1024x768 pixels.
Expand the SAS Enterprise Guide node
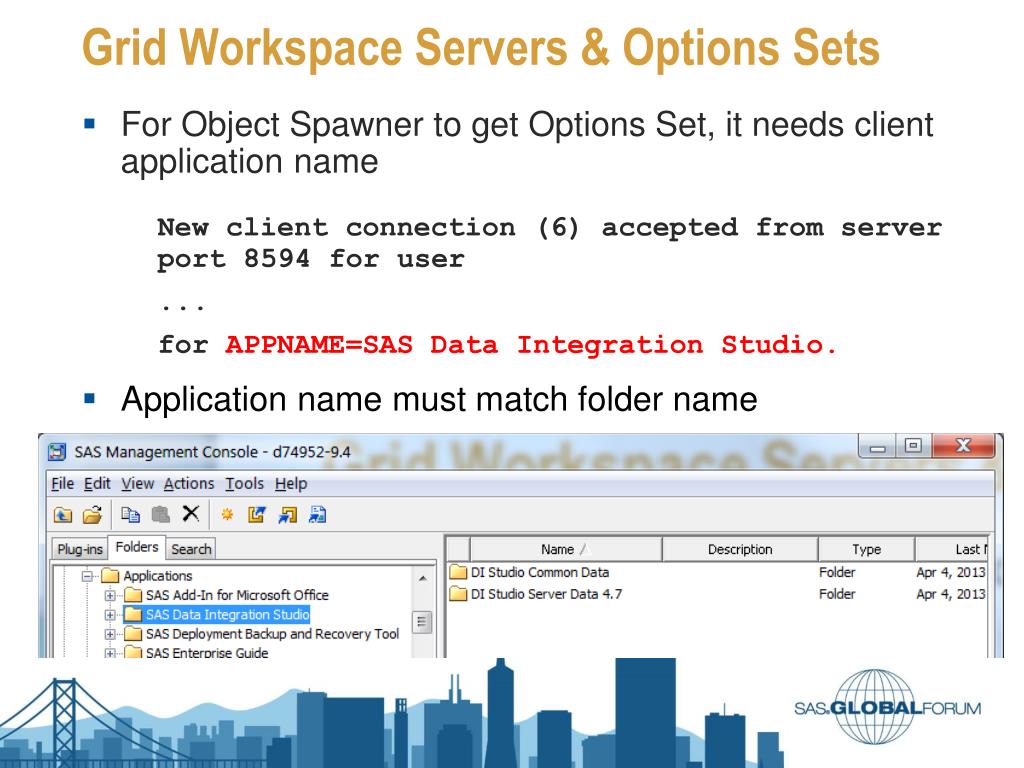click(110, 652)
